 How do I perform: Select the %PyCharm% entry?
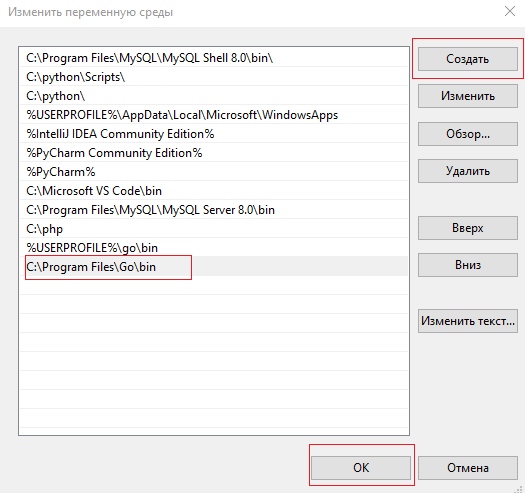tap(214, 172)
